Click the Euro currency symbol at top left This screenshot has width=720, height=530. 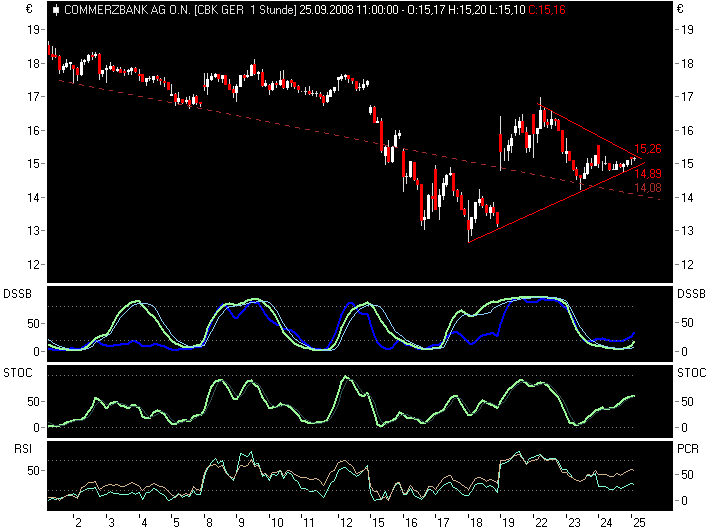(x=29, y=9)
